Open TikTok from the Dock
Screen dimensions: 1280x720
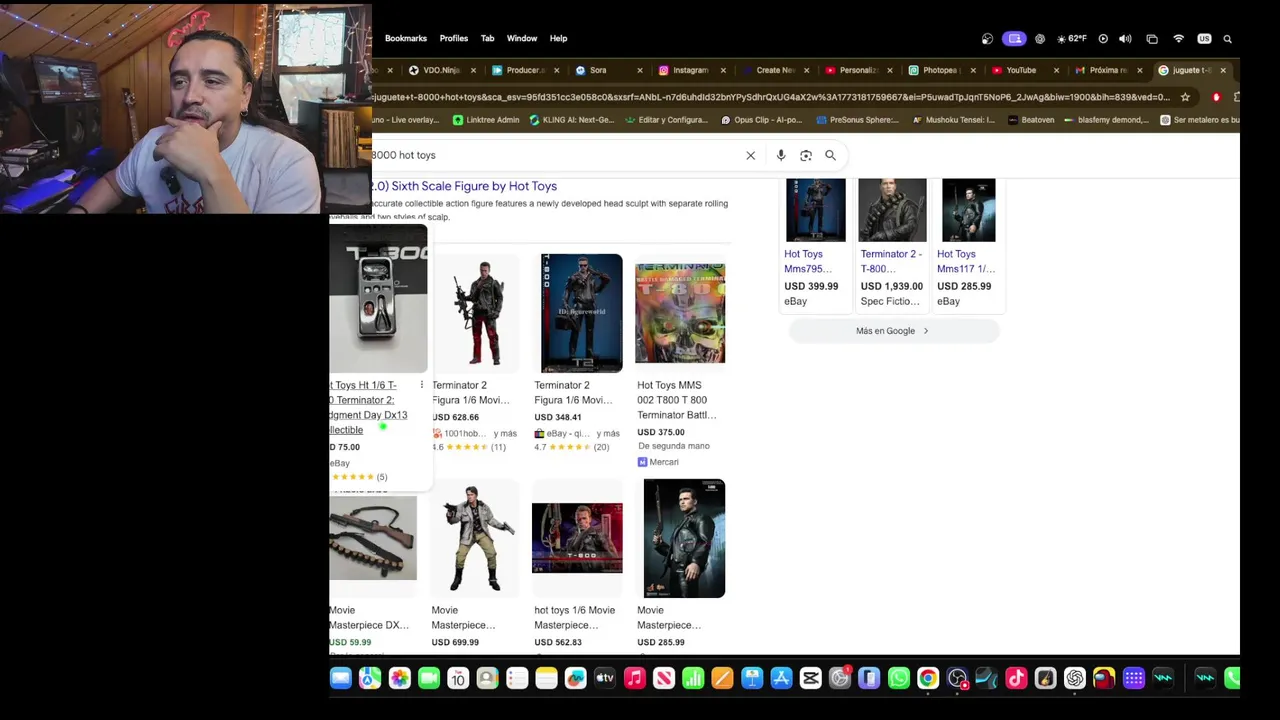[x=1016, y=679]
